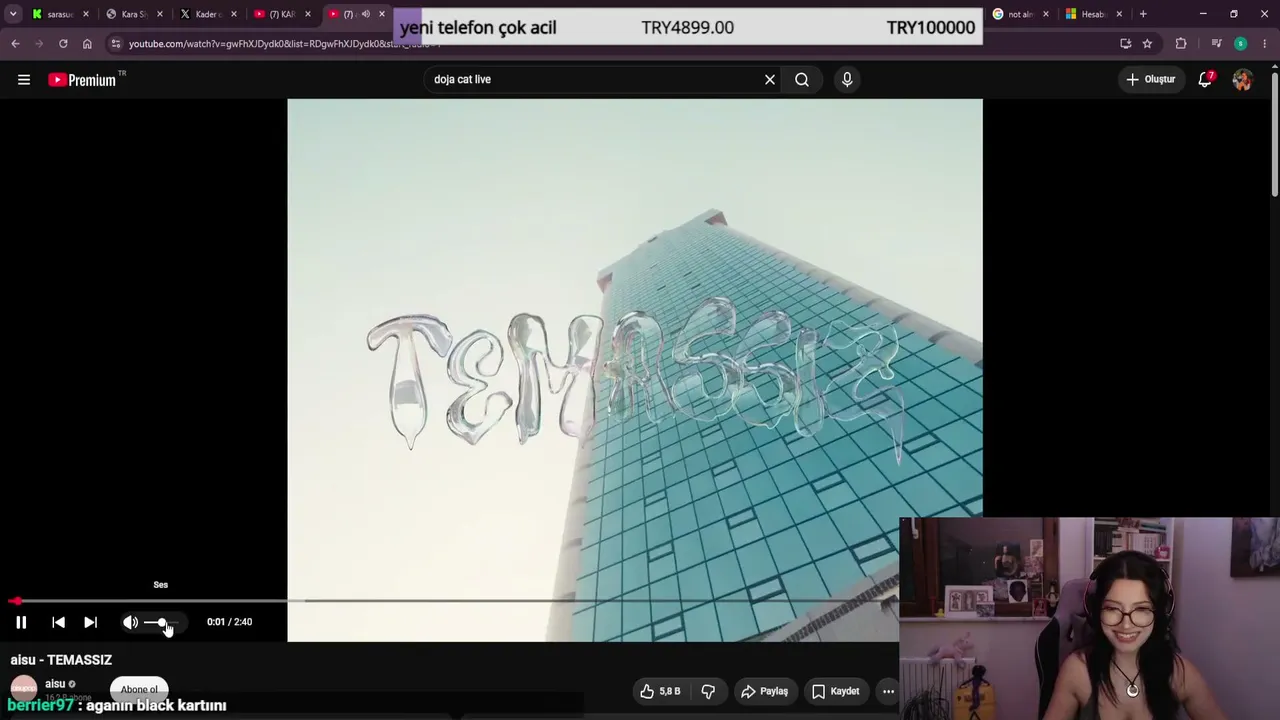The width and height of the screenshot is (1280, 720).
Task: Pause the video
Action: point(21,622)
